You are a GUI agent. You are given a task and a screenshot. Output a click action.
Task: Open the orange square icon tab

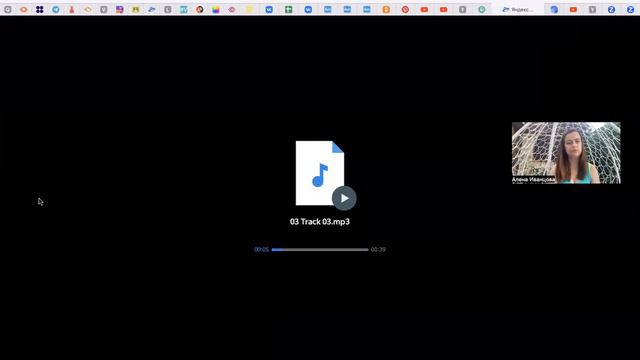(x=386, y=9)
